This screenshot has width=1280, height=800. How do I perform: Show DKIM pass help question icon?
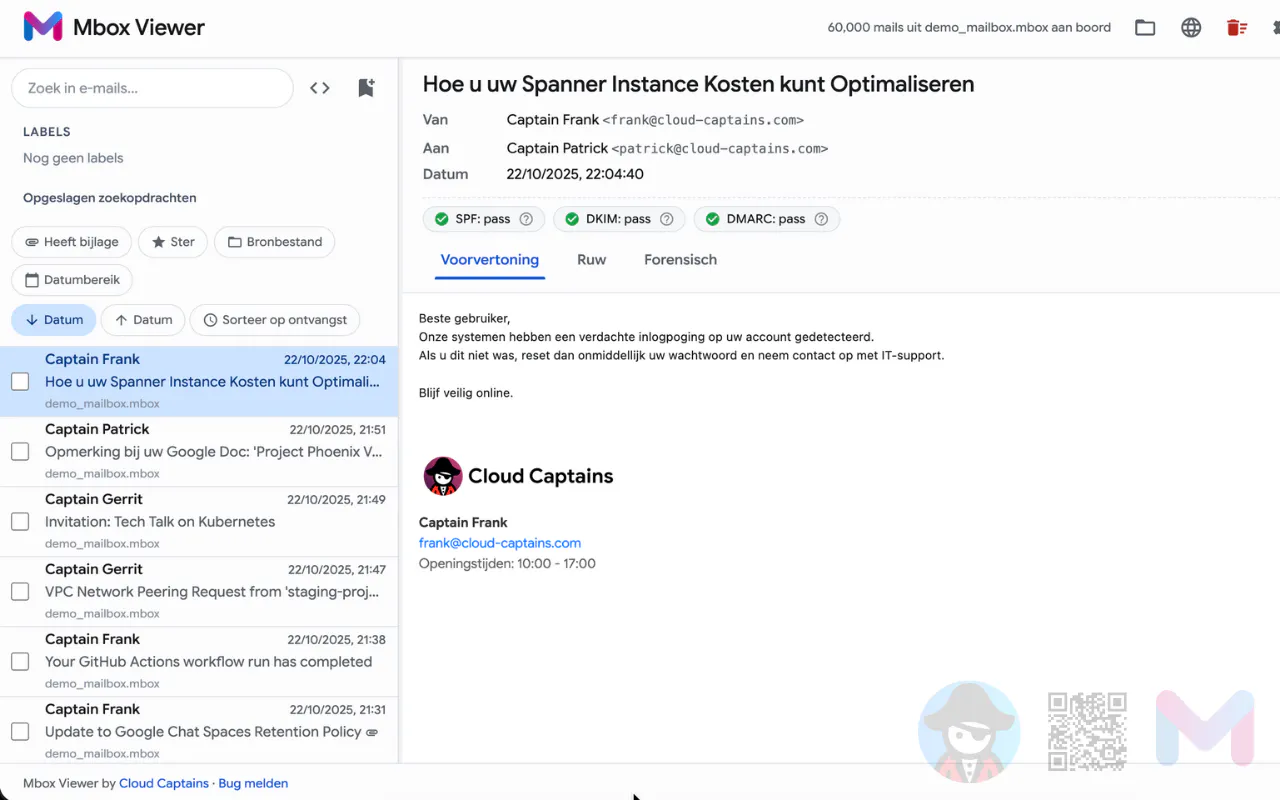666,219
